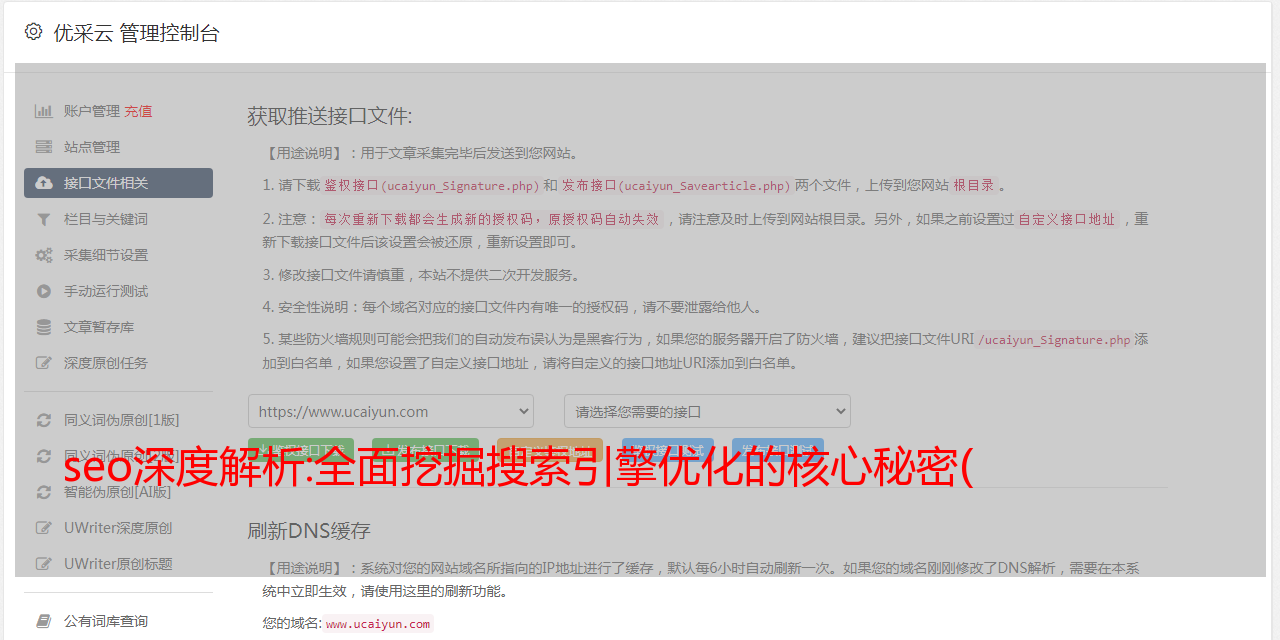Click the cloud upload icon for 接口文件相关

44,183
